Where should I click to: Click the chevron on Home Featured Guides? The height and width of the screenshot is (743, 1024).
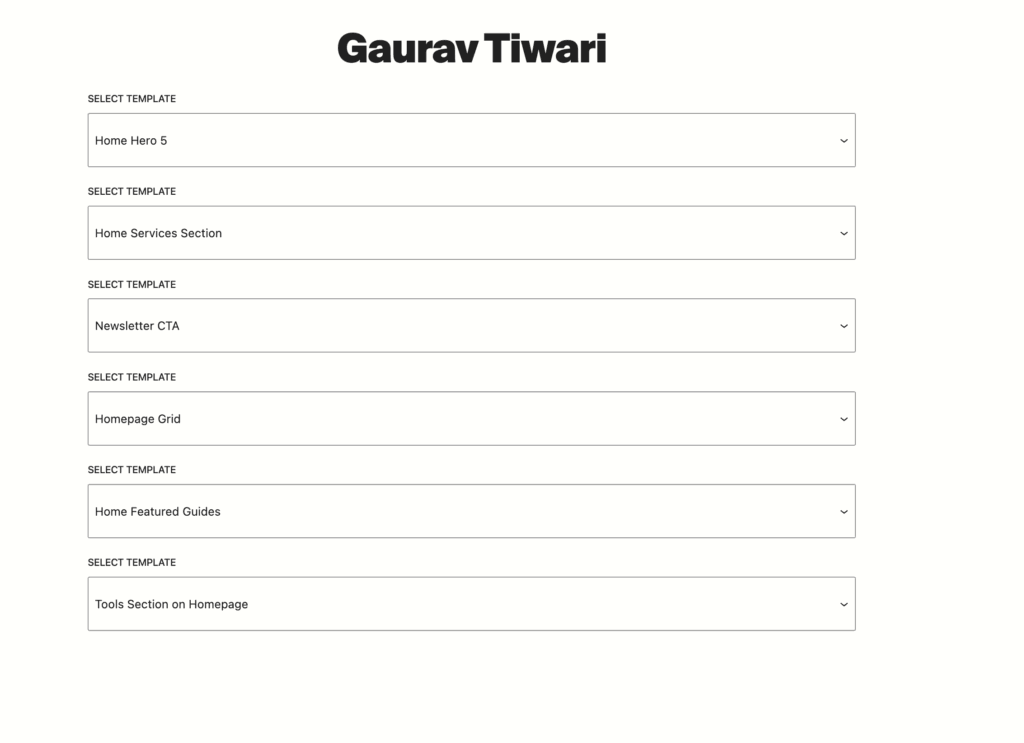(843, 511)
